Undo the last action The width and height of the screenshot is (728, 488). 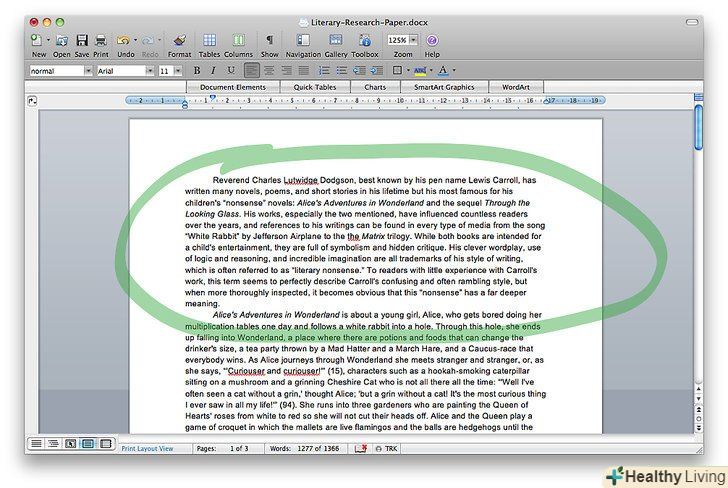123,40
